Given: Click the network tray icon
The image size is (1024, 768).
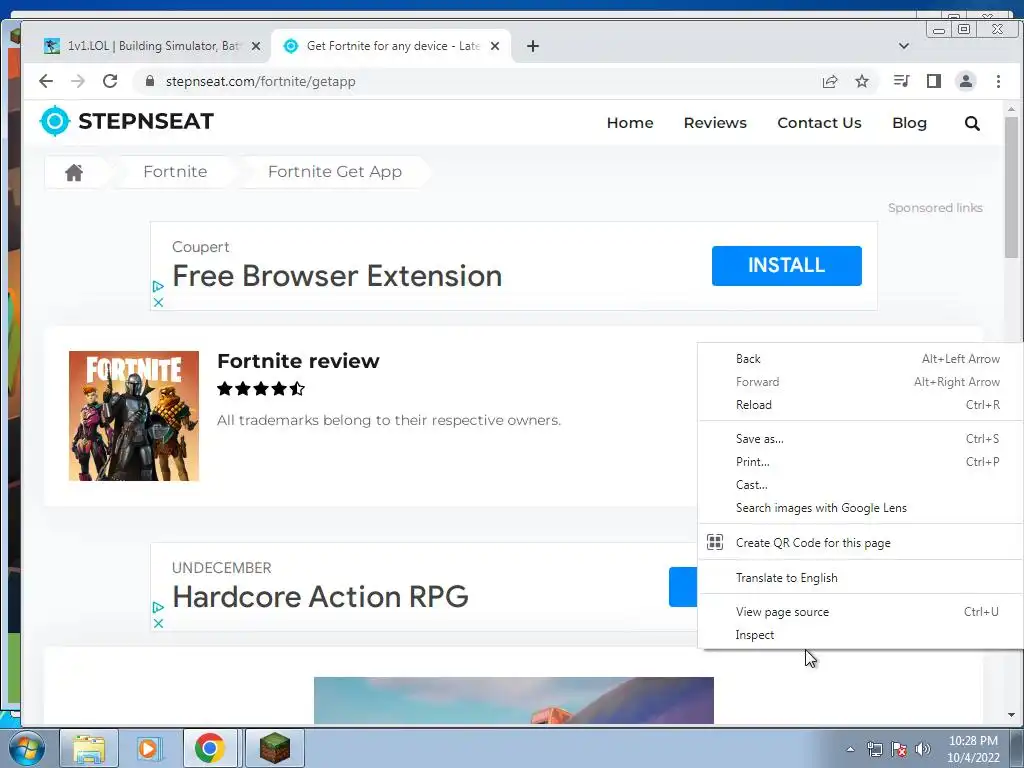Looking at the screenshot, I should click(874, 749).
